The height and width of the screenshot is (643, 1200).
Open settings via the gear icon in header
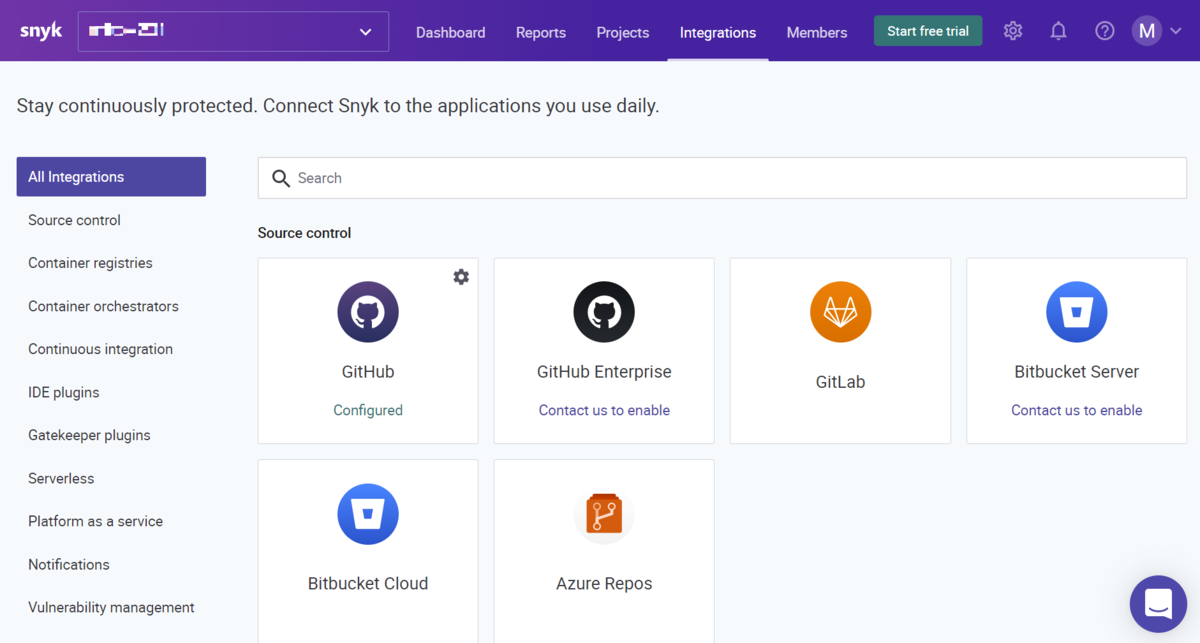tap(1013, 31)
